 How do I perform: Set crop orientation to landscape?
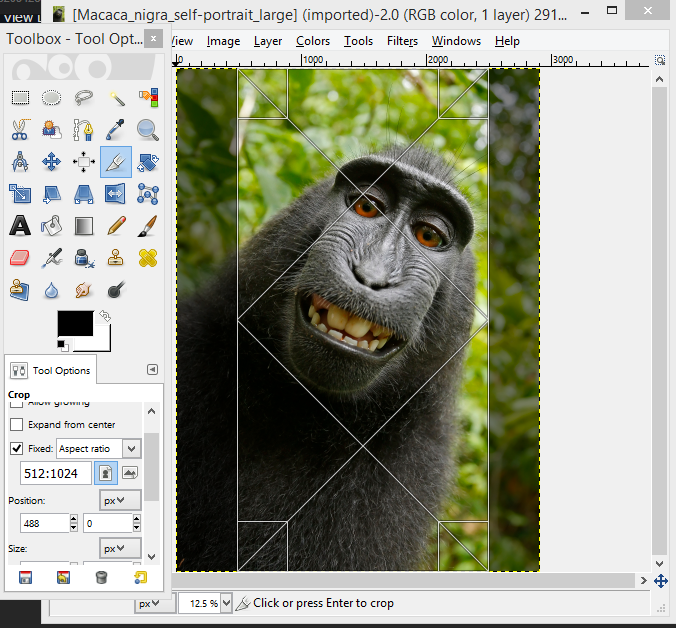pos(130,473)
